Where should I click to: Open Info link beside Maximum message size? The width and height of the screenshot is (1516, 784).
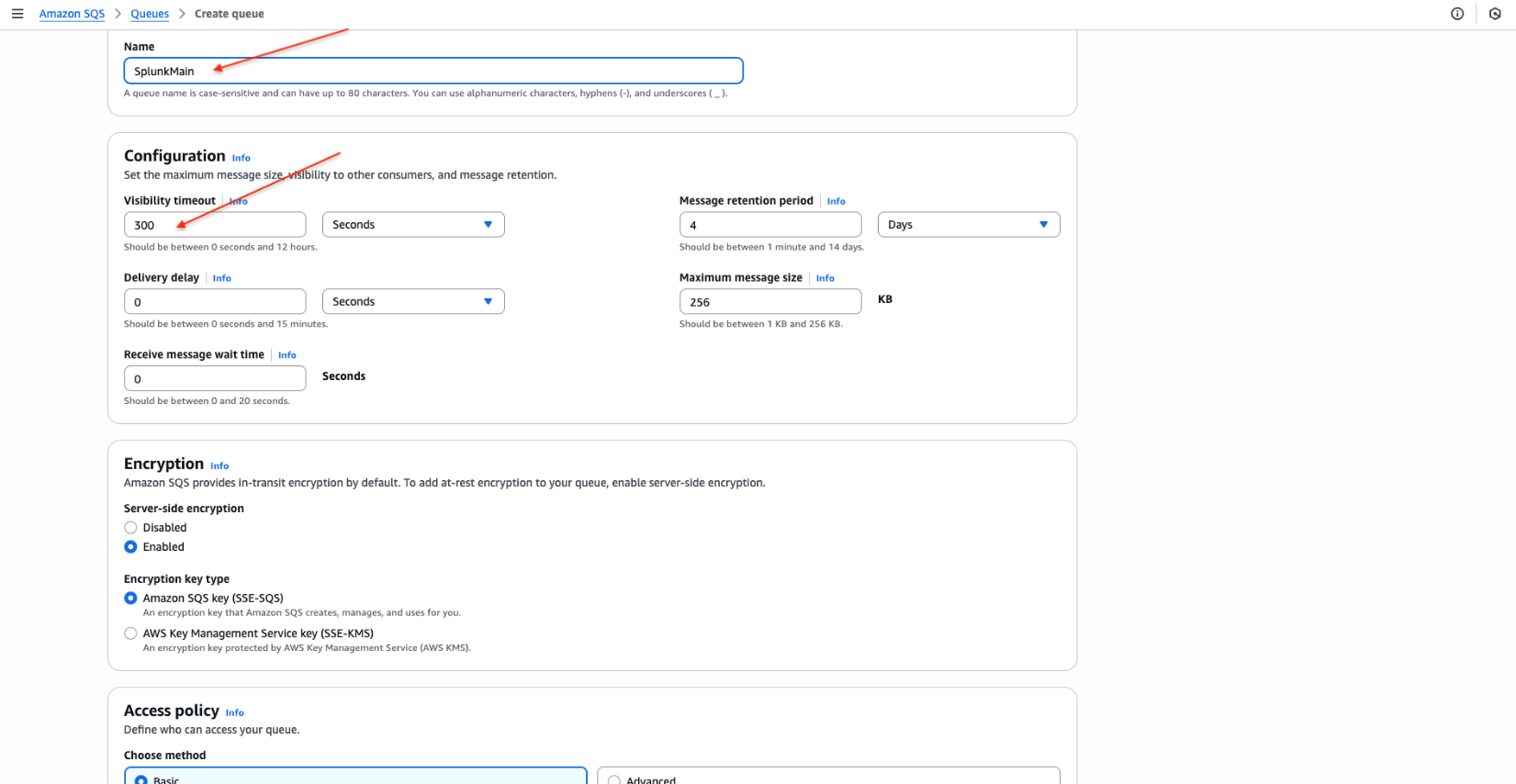[825, 278]
